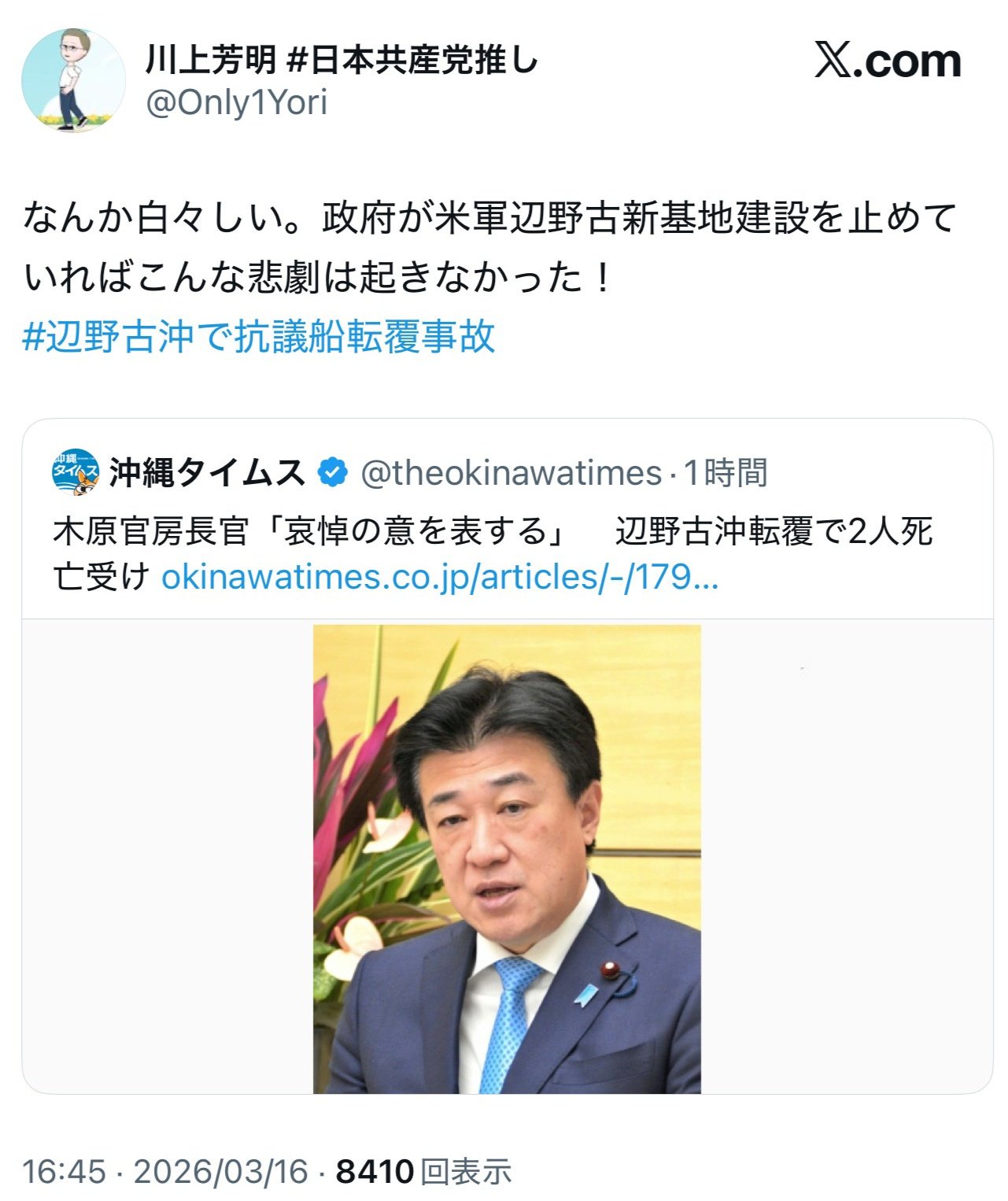This screenshot has width=1008, height=1201.
Task: Click the 2026/03/16 post date
Action: coord(220,1171)
